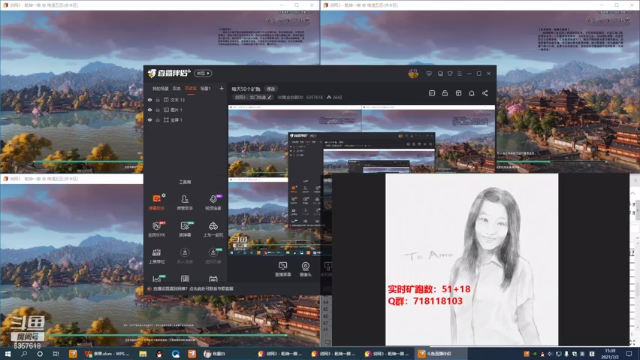The width and height of the screenshot is (640, 360).
Task: Select the active orange-highlighted scene tab
Action: pos(191,89)
